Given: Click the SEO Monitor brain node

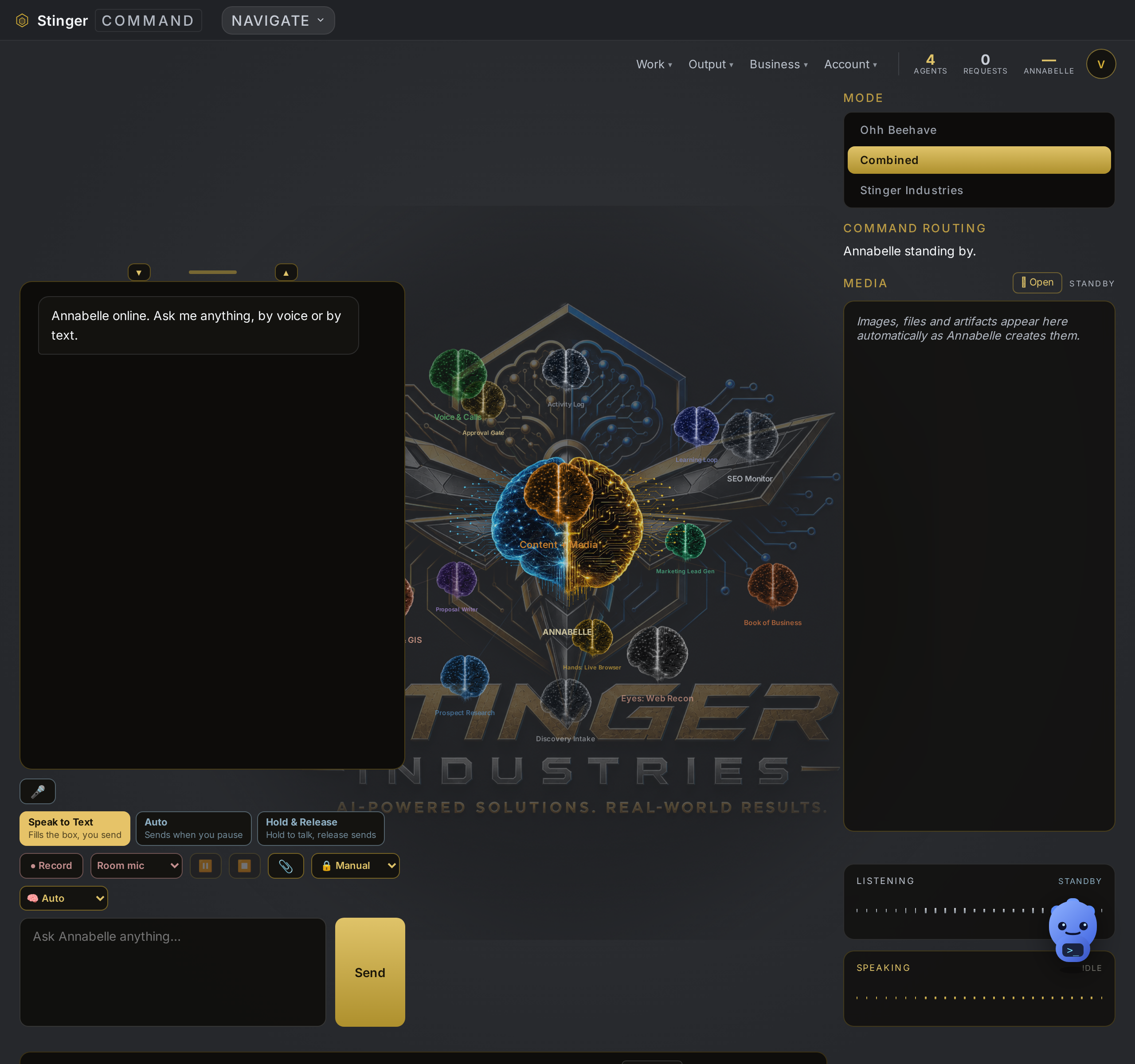Looking at the screenshot, I should tap(749, 437).
